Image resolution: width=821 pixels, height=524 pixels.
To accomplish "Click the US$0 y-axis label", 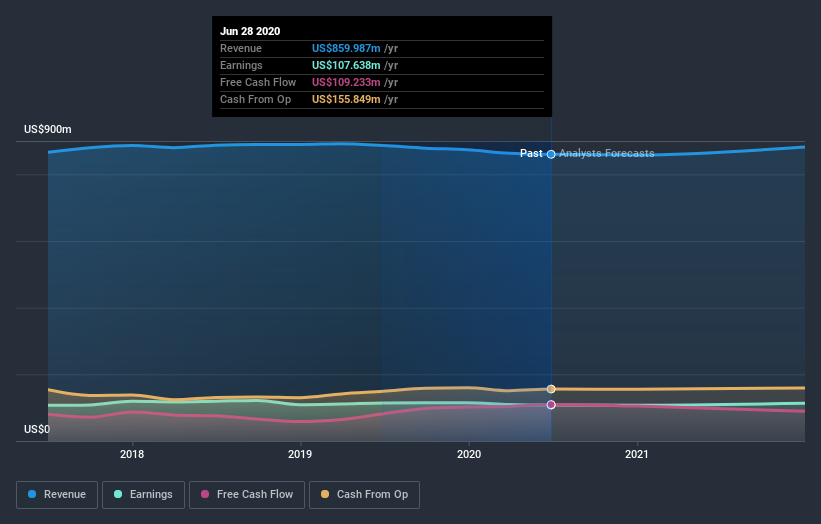I will tap(37, 429).
